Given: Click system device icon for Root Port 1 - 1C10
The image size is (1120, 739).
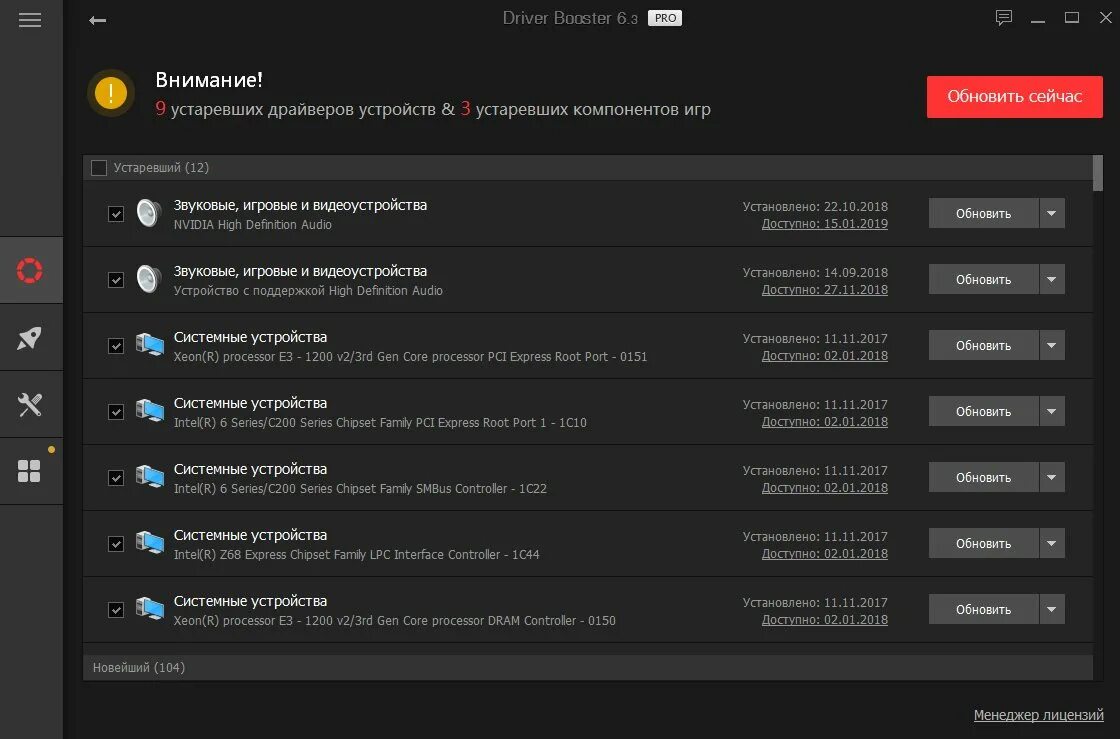Looking at the screenshot, I should tap(150, 411).
